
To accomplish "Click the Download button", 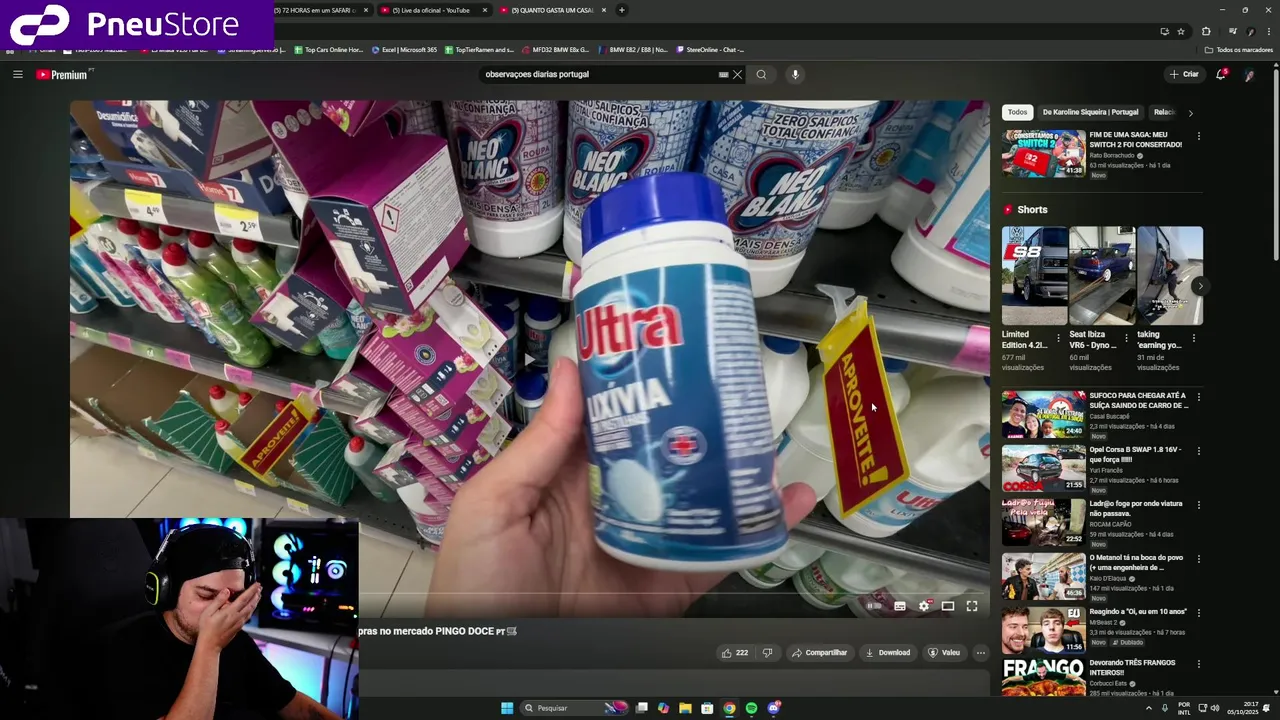I will pyautogui.click(x=888, y=653).
